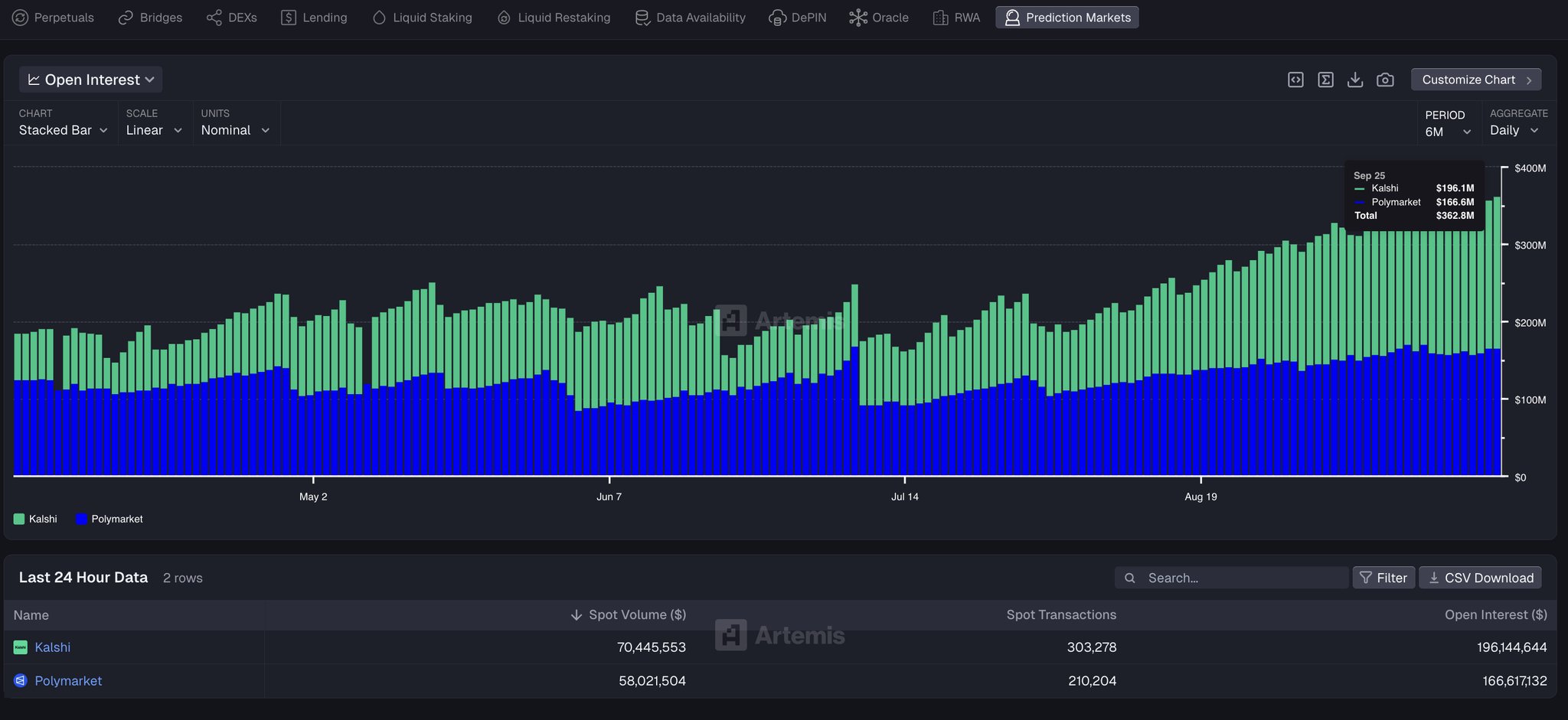Image resolution: width=1568 pixels, height=720 pixels.
Task: Click the embed code icon in chart toolbar
Action: coord(1295,80)
